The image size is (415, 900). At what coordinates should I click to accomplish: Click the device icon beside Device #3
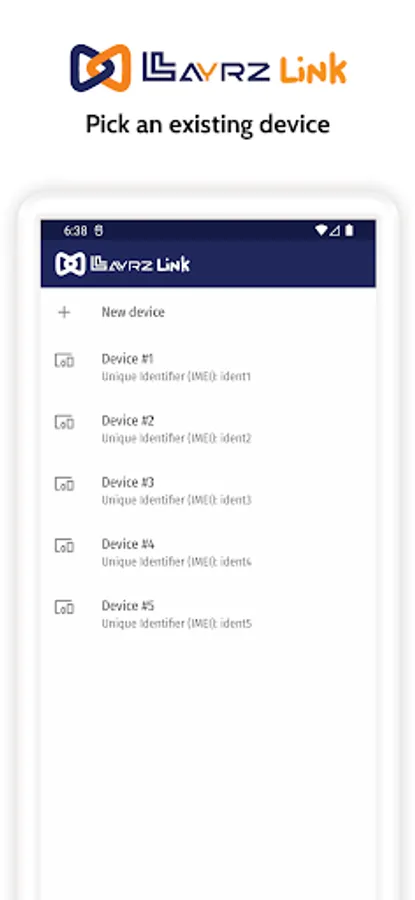point(64,484)
